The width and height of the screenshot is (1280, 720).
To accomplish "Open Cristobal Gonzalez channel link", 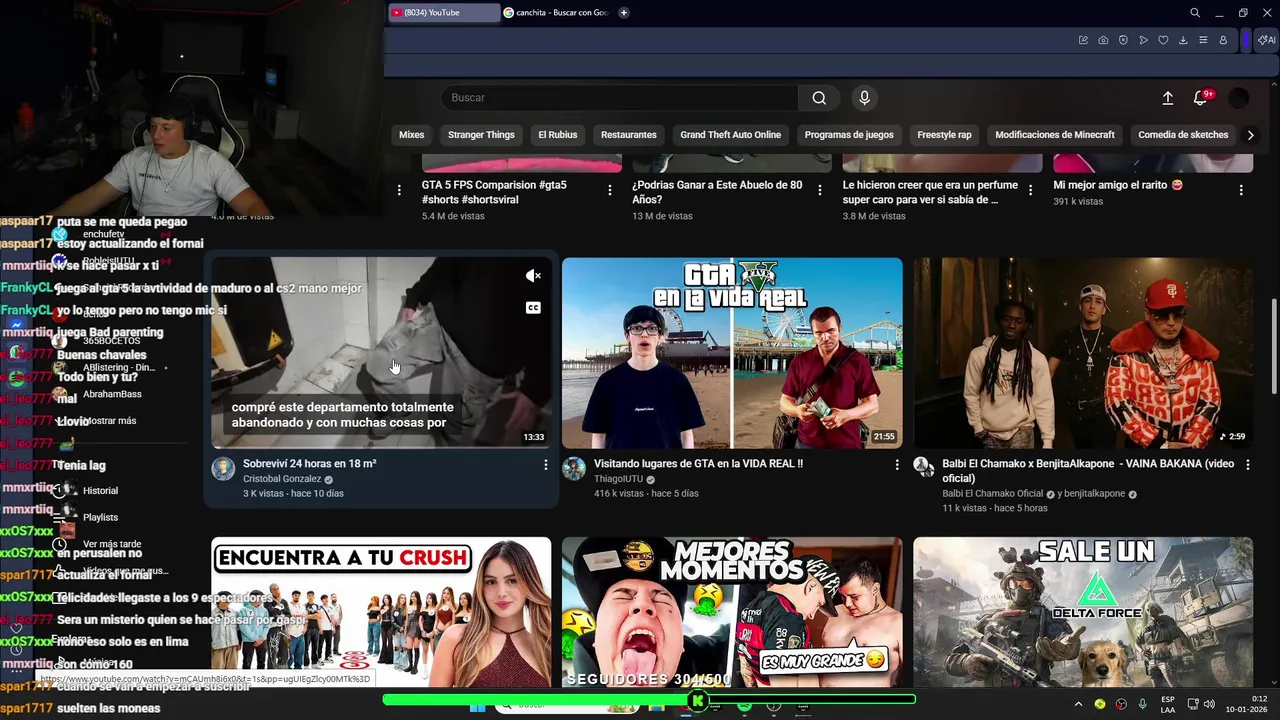I will (x=282, y=479).
